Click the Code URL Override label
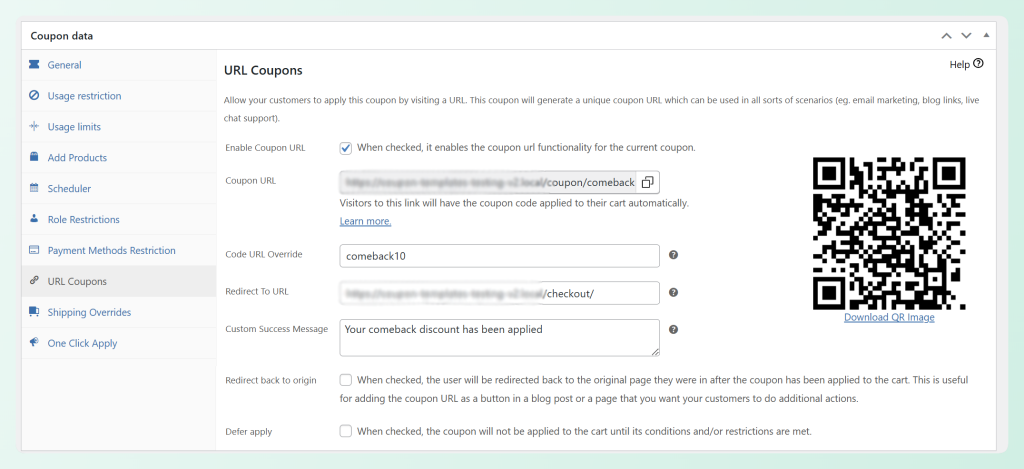This screenshot has width=1024, height=469. tap(264, 254)
